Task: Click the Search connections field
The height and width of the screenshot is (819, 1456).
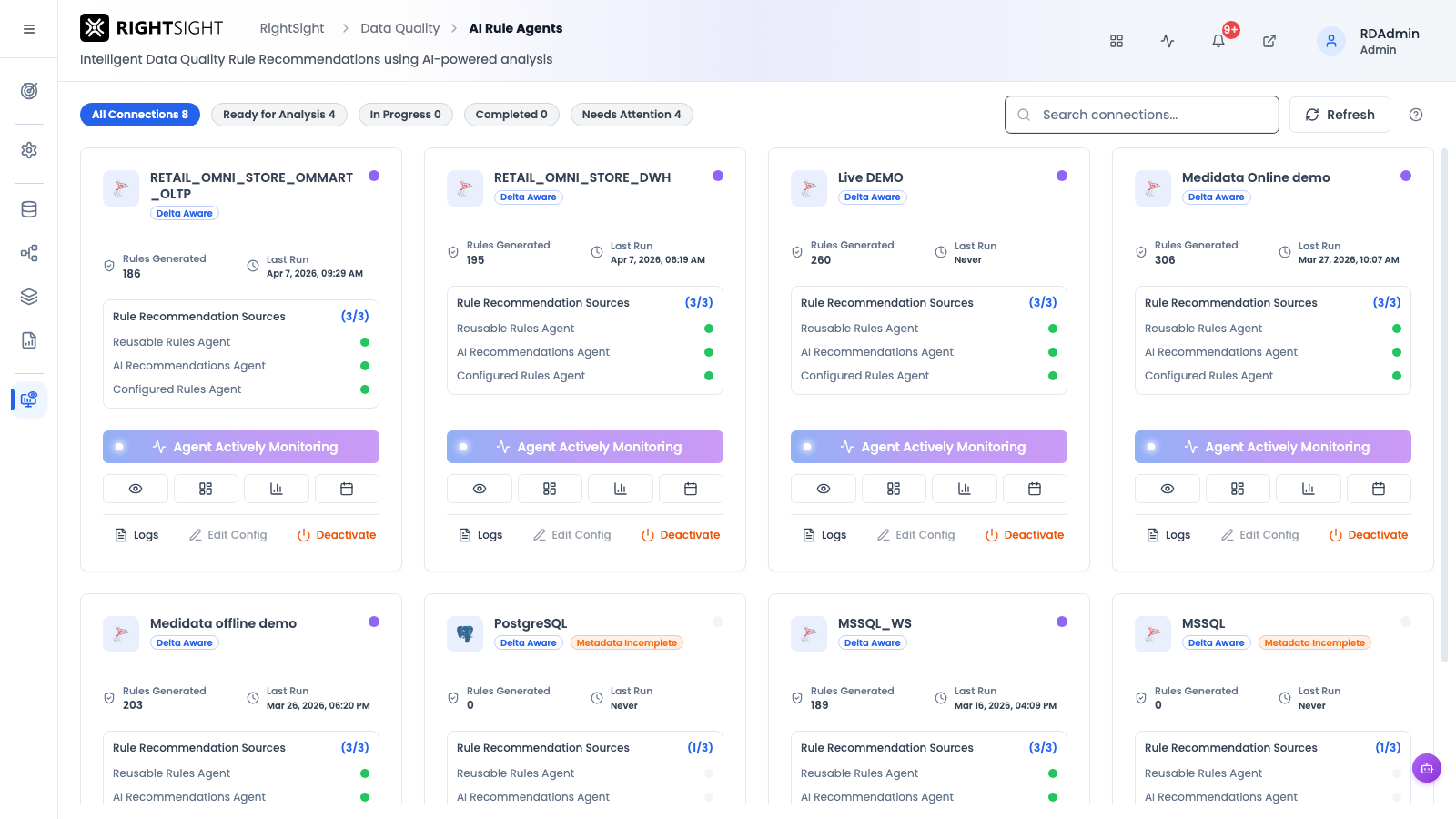Action: [1142, 115]
